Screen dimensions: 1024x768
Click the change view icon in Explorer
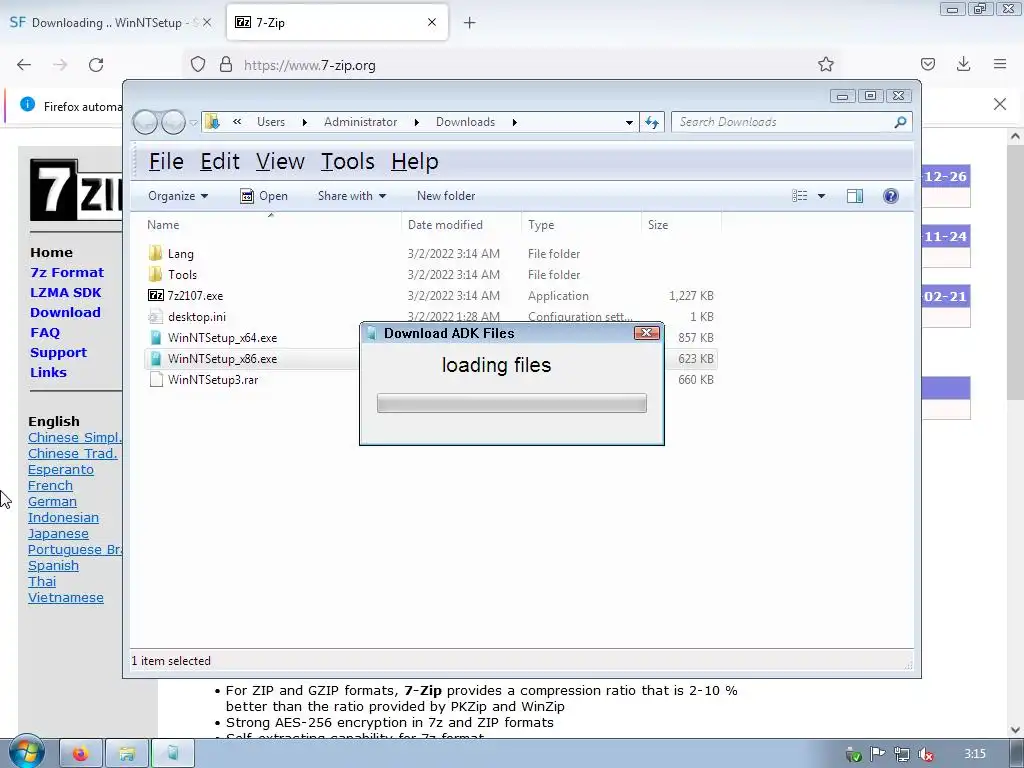(799, 196)
